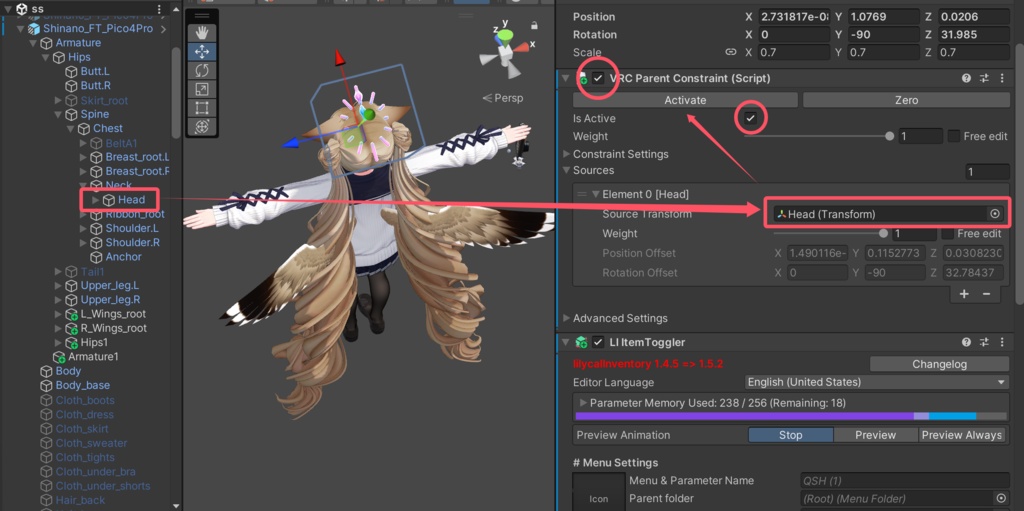Screen dimensions: 1024x511
Task: Open VRC Parent Constraint more options menu
Action: coord(1002,78)
